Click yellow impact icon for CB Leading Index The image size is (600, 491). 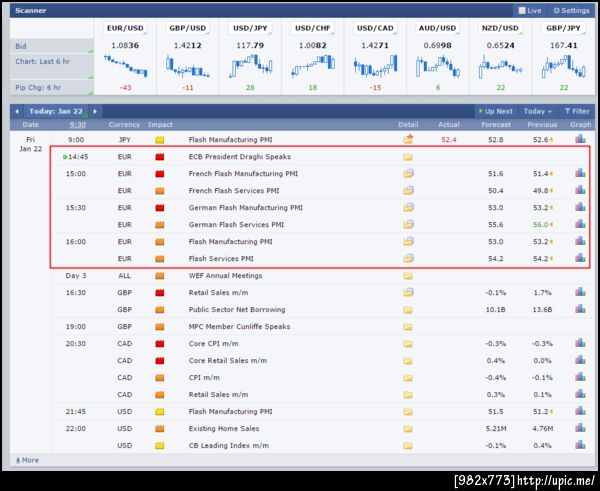click(x=160, y=446)
